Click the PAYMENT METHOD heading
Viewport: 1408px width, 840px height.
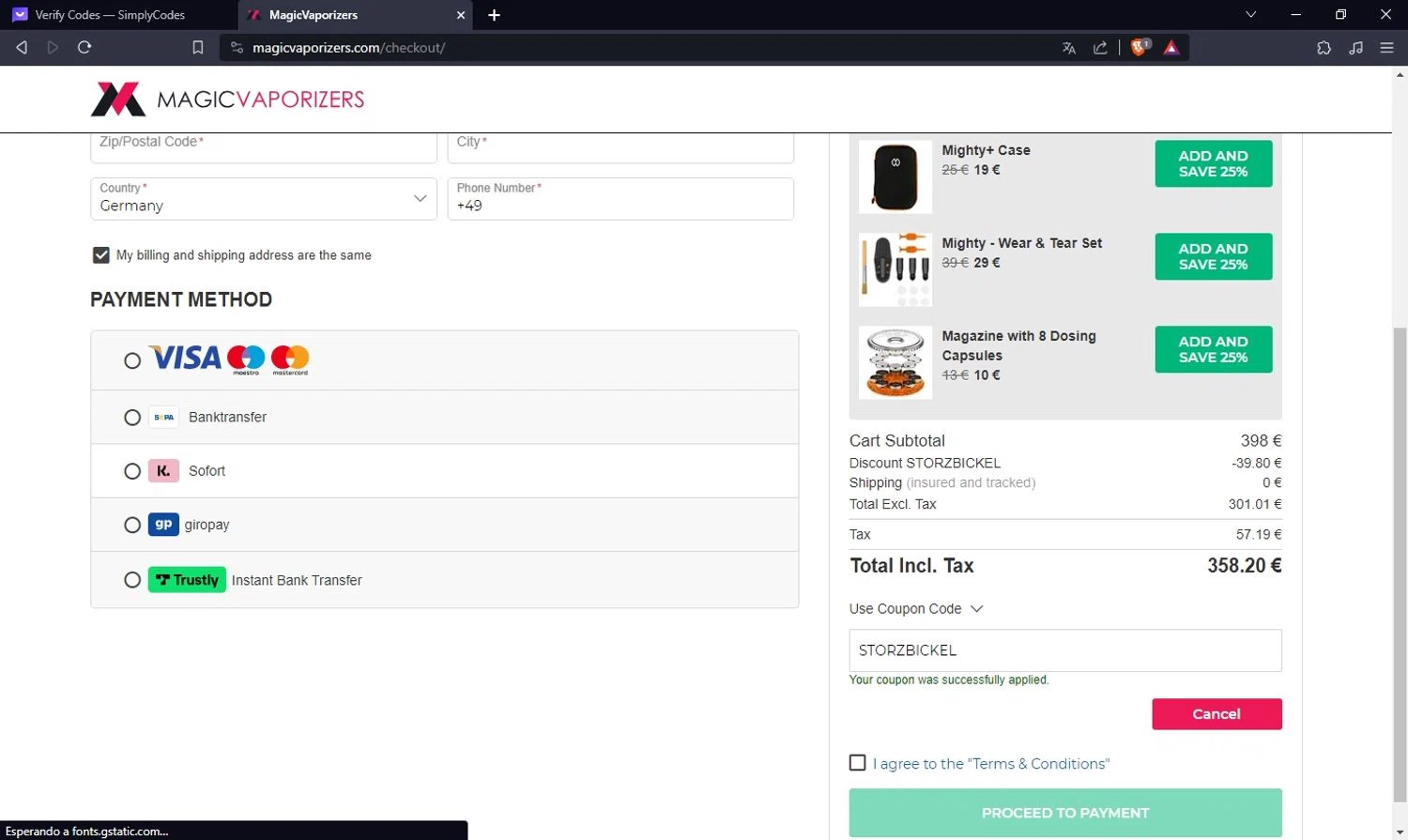(x=181, y=299)
